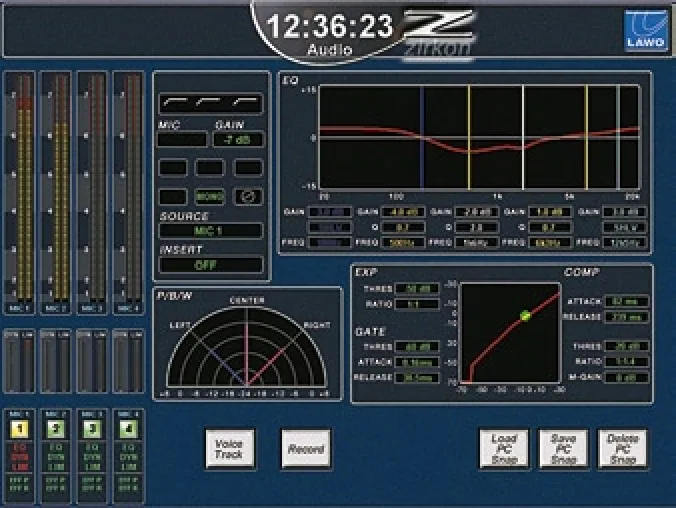
Task: Click the fifth EQ band FREQ field
Action: point(625,243)
